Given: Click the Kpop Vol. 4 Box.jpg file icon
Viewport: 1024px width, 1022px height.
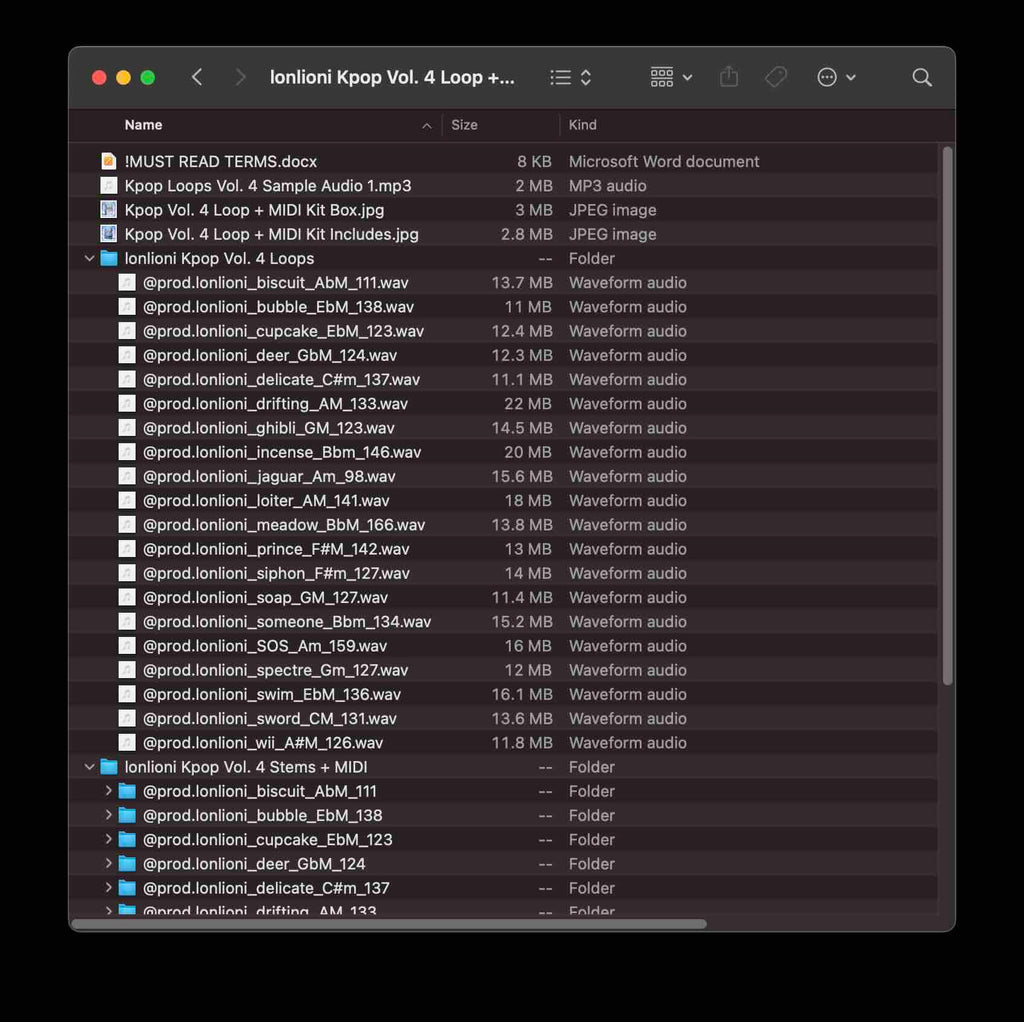Looking at the screenshot, I should coord(109,210).
